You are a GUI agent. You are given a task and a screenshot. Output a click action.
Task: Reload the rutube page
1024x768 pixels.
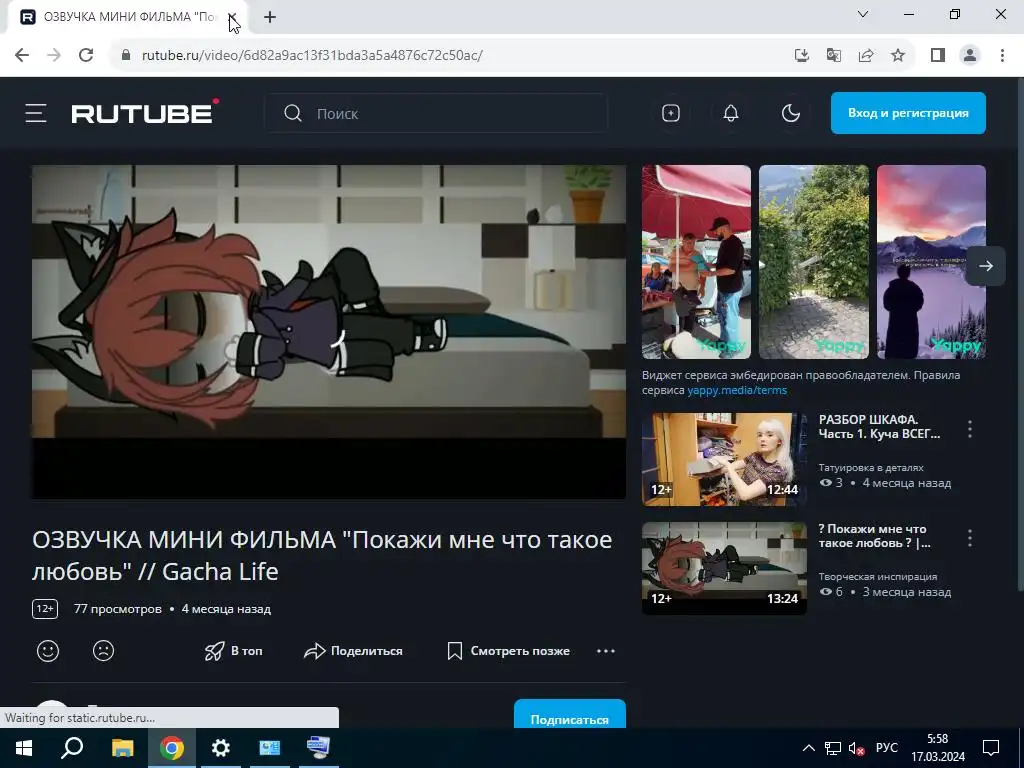coord(86,55)
